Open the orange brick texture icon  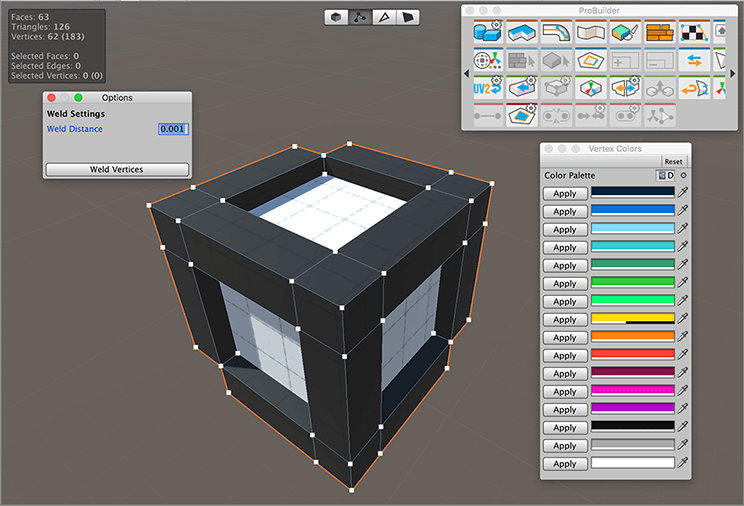(660, 33)
